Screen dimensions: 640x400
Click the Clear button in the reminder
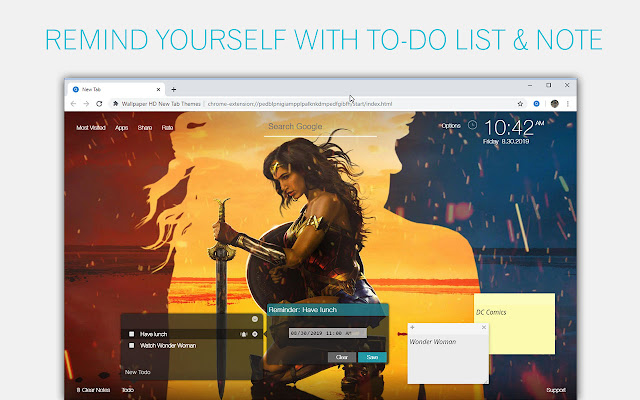[342, 357]
